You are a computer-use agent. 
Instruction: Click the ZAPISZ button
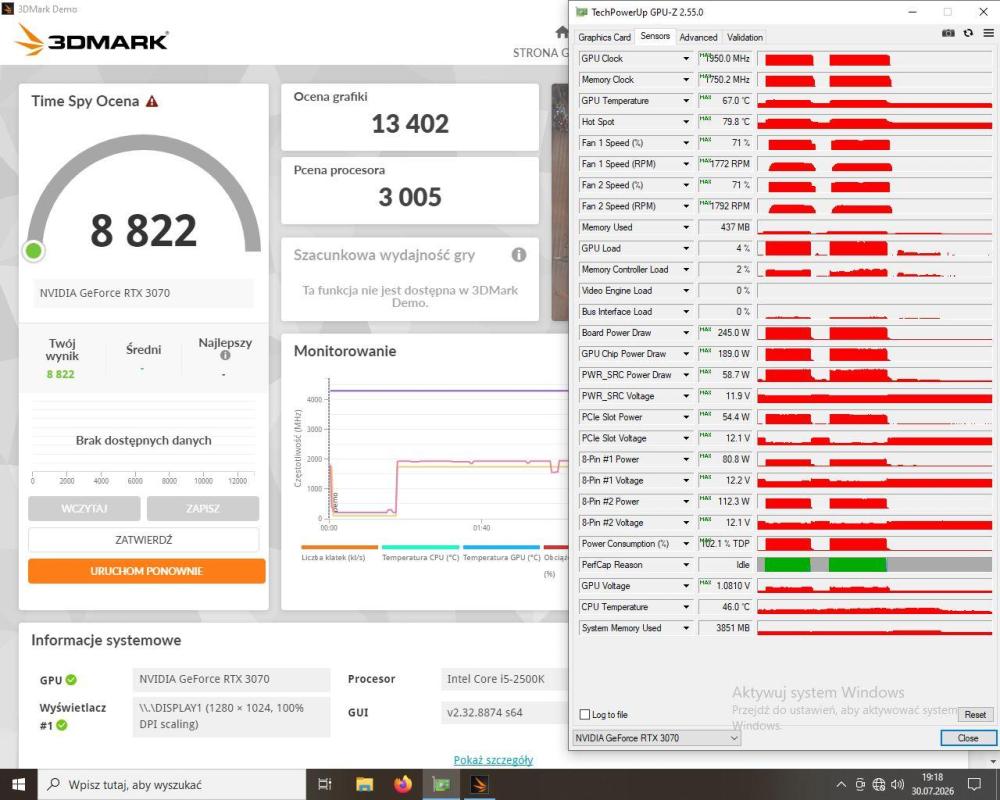pos(203,508)
